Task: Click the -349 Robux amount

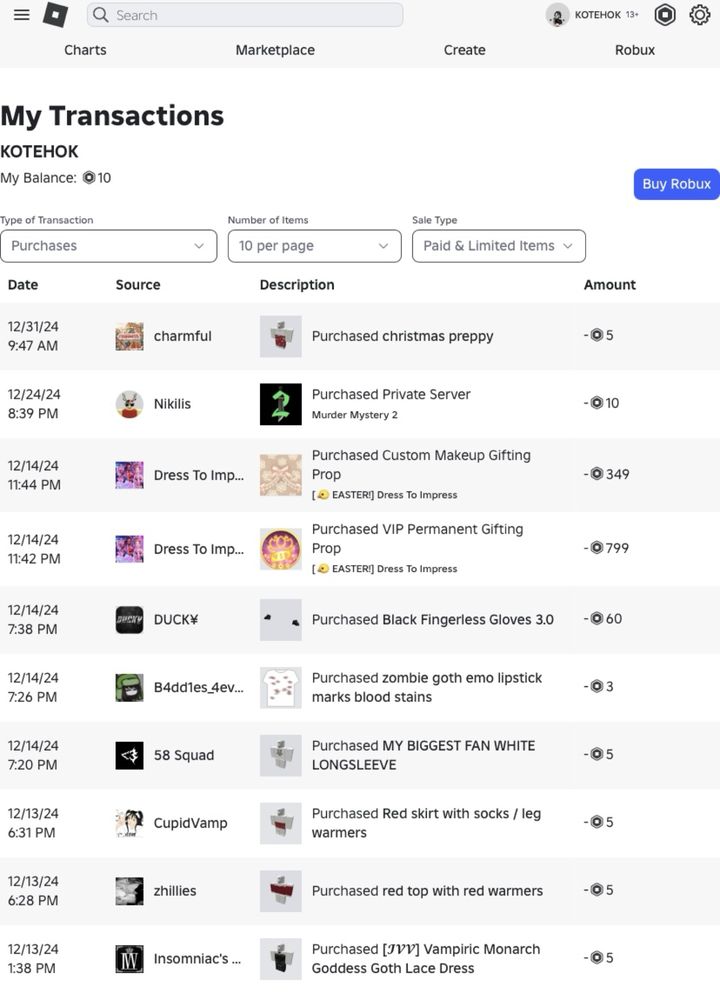Action: pyautogui.click(x=606, y=474)
